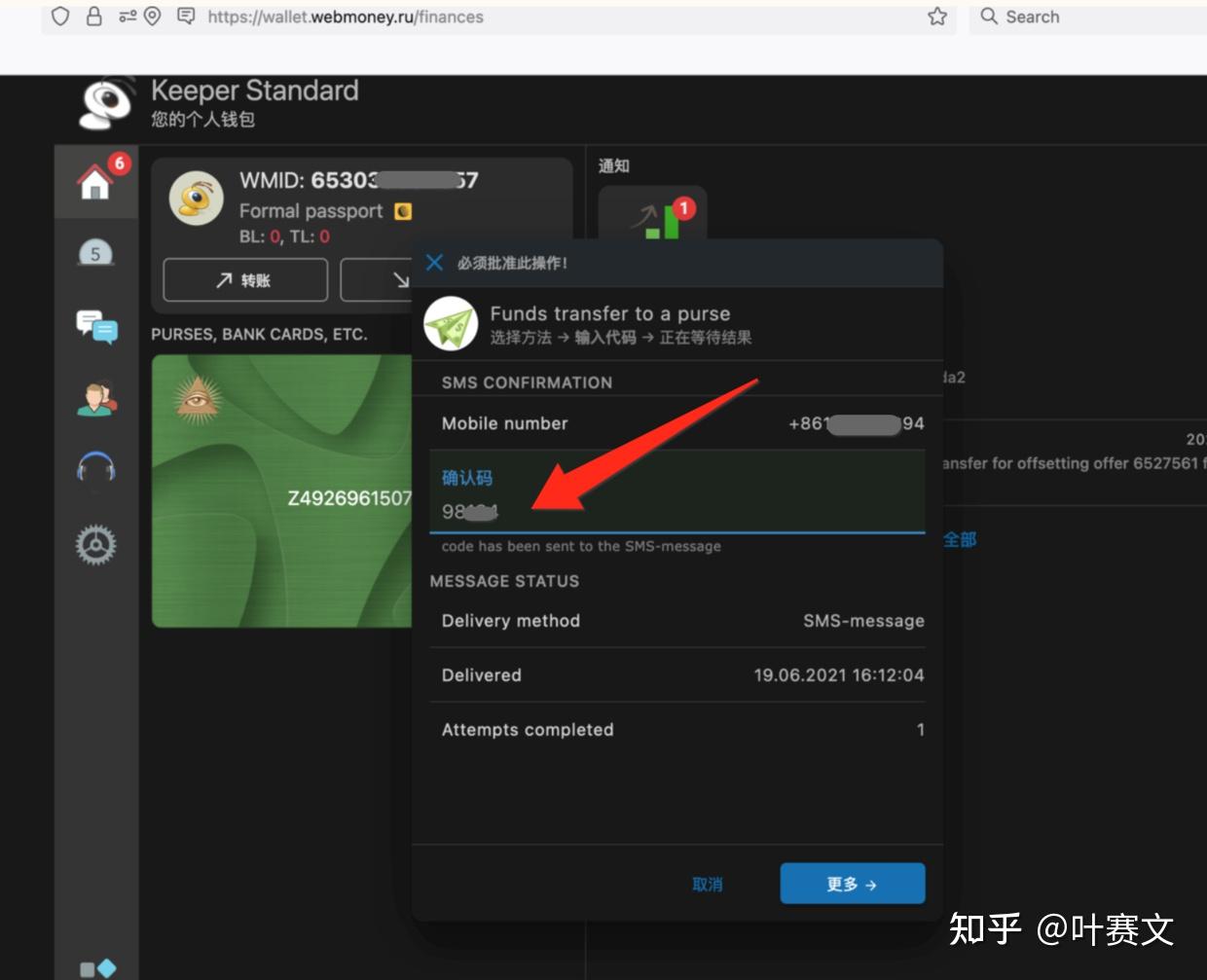1207x980 pixels.
Task: Click the partly hidden button beside 转账
Action: [x=377, y=280]
